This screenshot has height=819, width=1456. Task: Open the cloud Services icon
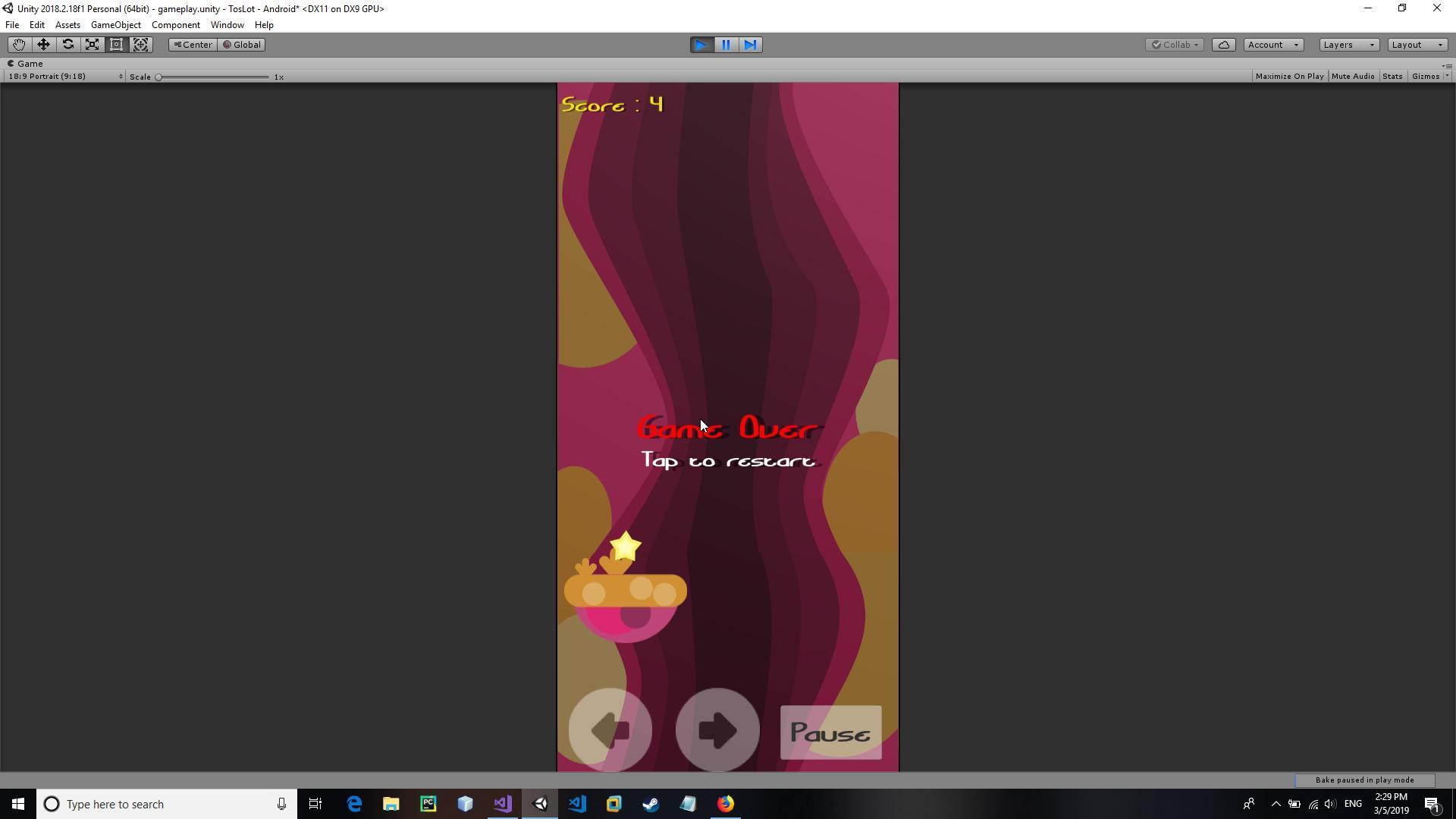pos(1223,45)
